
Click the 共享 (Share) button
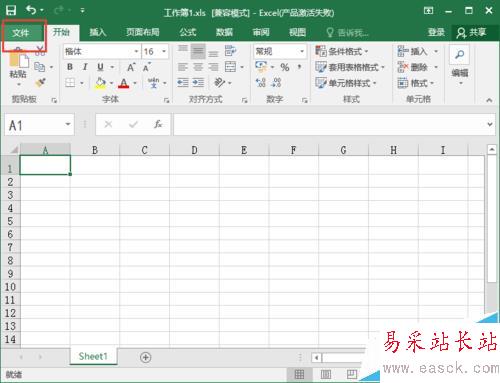point(472,32)
